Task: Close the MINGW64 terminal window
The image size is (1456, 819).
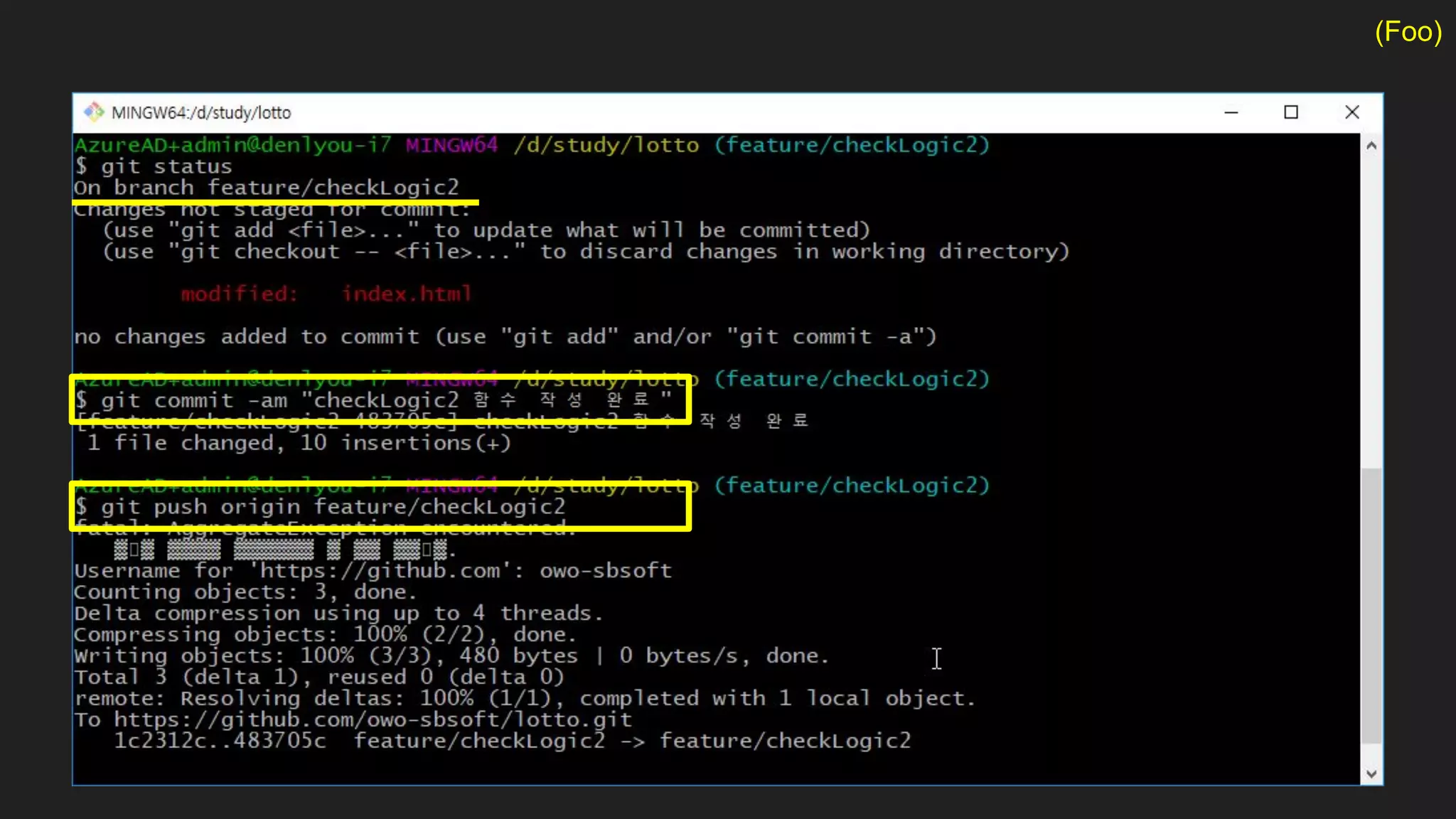Action: [1351, 112]
